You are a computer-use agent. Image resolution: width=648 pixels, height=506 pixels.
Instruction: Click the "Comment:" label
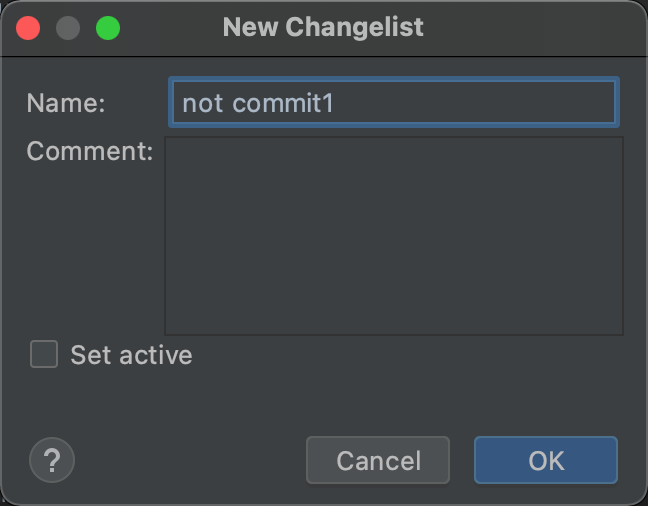click(x=89, y=151)
